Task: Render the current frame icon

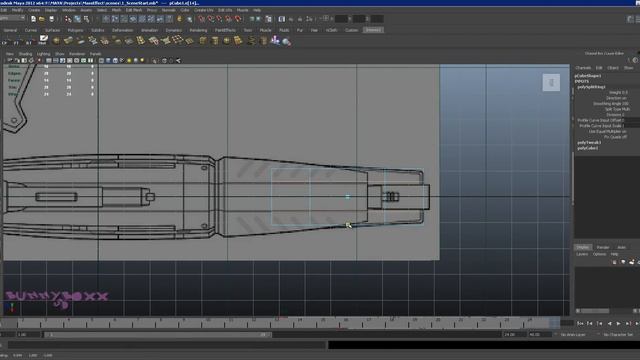Action: click(x=291, y=19)
